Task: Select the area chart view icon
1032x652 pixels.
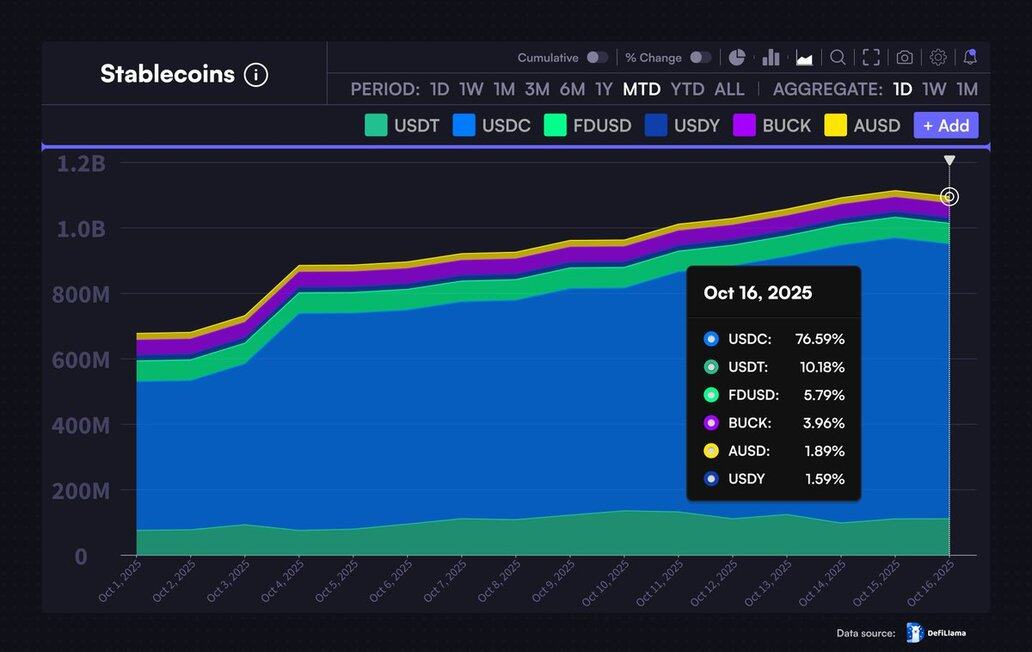Action: pos(804,58)
